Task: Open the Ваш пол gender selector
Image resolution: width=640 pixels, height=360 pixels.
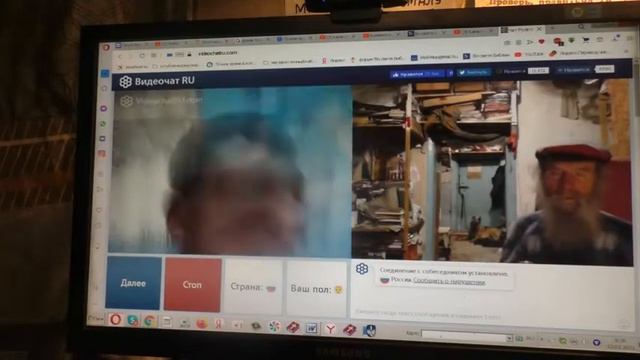Action: click(317, 289)
